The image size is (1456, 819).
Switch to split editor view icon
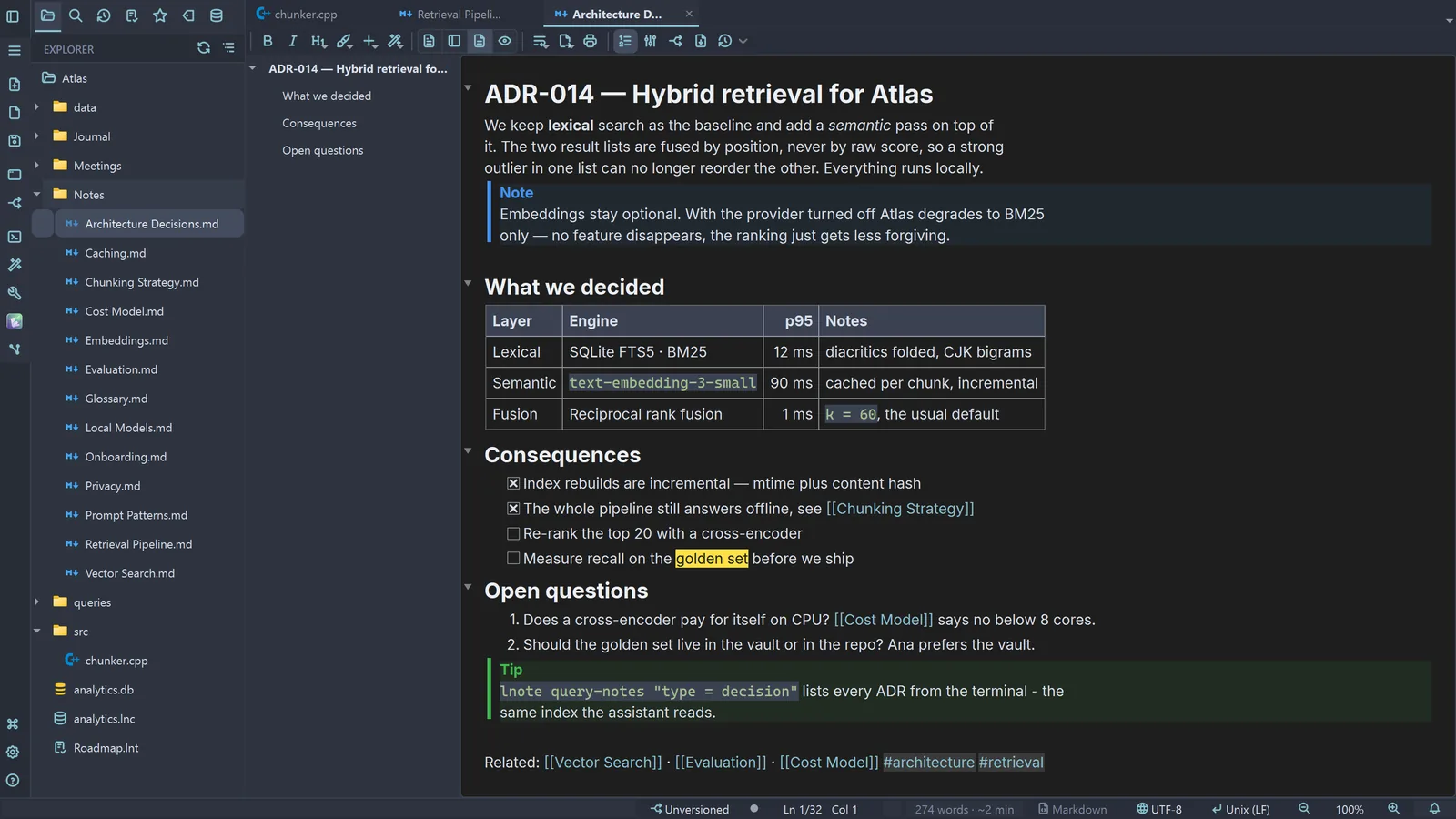(x=454, y=41)
